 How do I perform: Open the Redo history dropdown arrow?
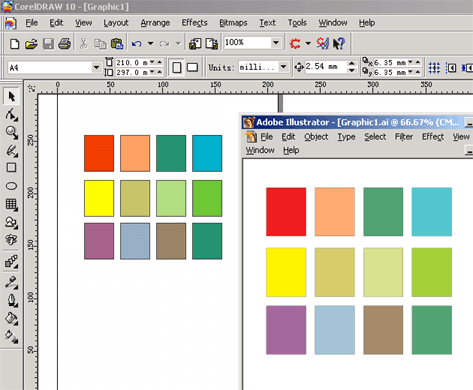(178, 43)
